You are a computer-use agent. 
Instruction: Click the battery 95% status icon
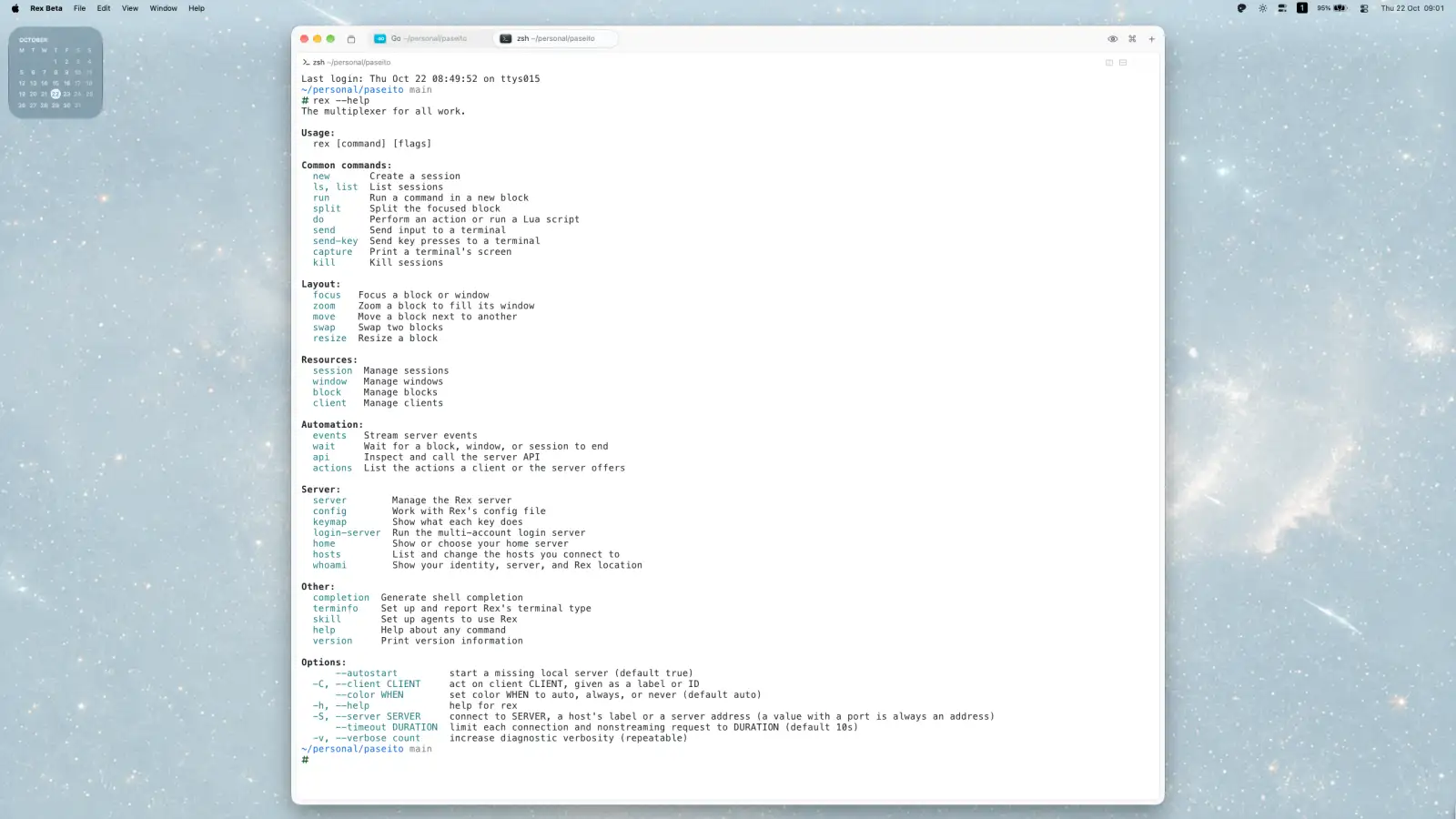click(1331, 8)
